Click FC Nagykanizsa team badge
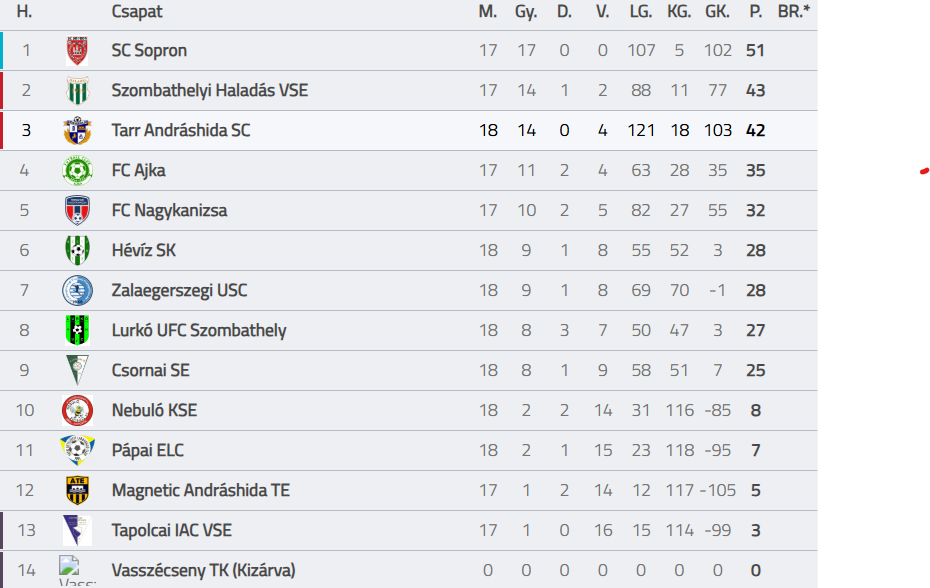The width and height of the screenshot is (930, 588). (x=77, y=210)
